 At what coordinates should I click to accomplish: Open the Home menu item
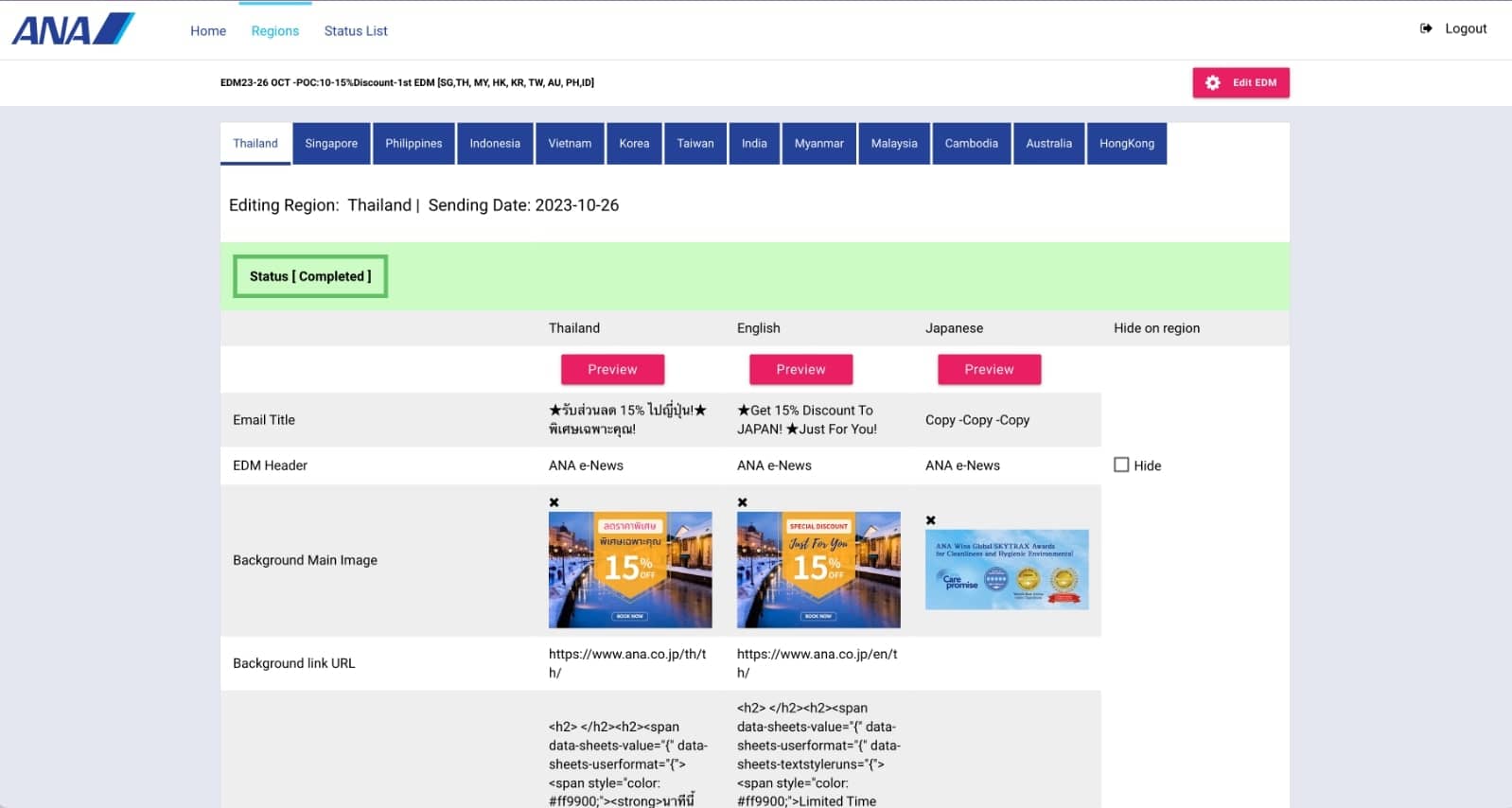208,30
